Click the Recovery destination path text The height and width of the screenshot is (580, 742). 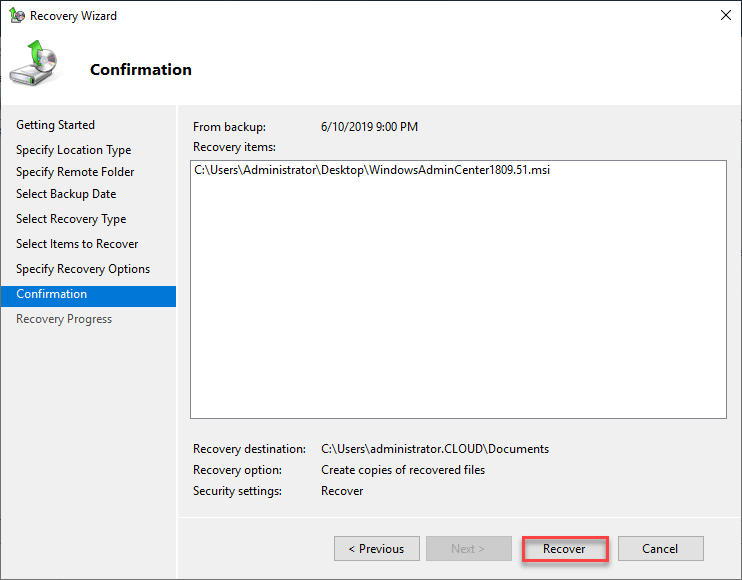tap(435, 449)
